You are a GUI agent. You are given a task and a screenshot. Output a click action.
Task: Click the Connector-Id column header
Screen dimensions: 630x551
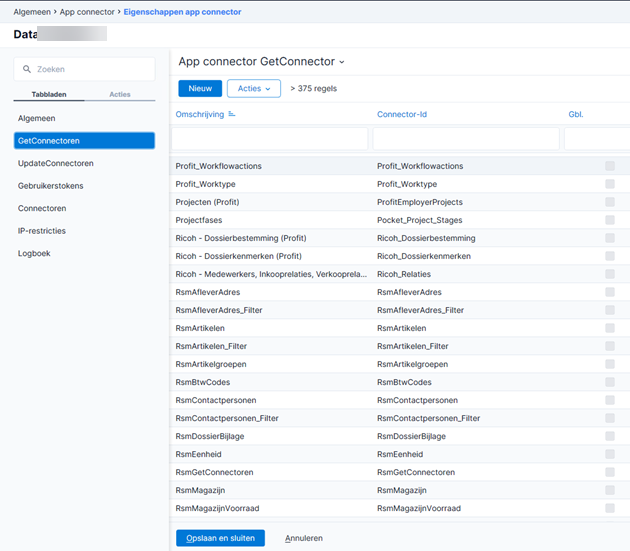pyautogui.click(x=402, y=115)
